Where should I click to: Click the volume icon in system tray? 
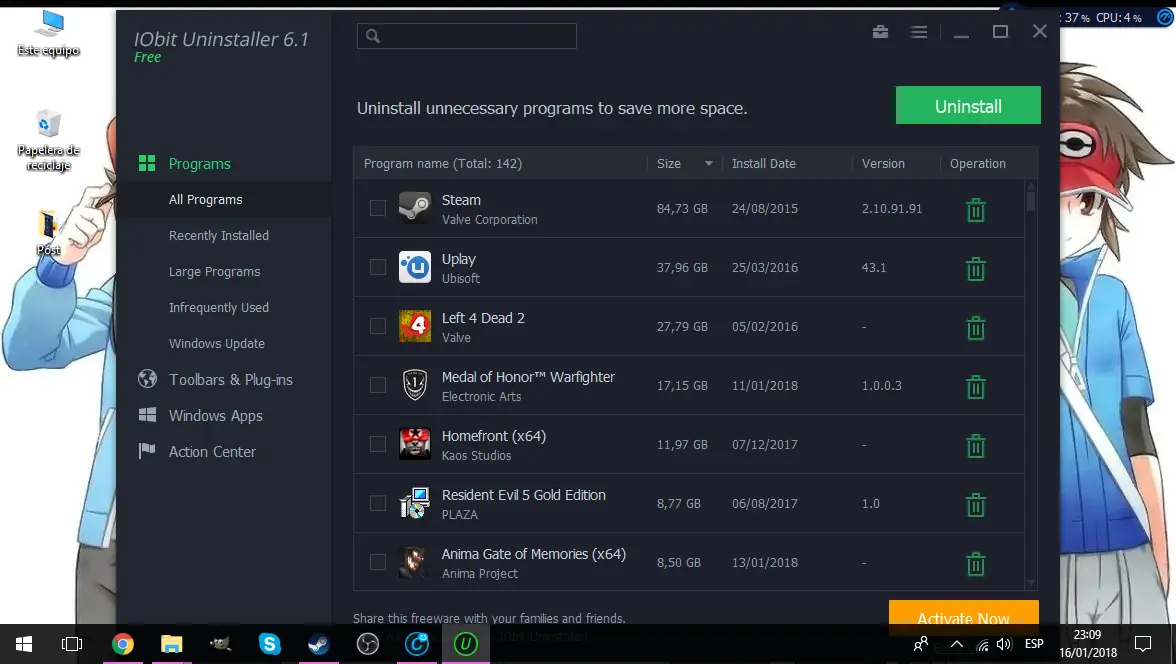point(1005,644)
